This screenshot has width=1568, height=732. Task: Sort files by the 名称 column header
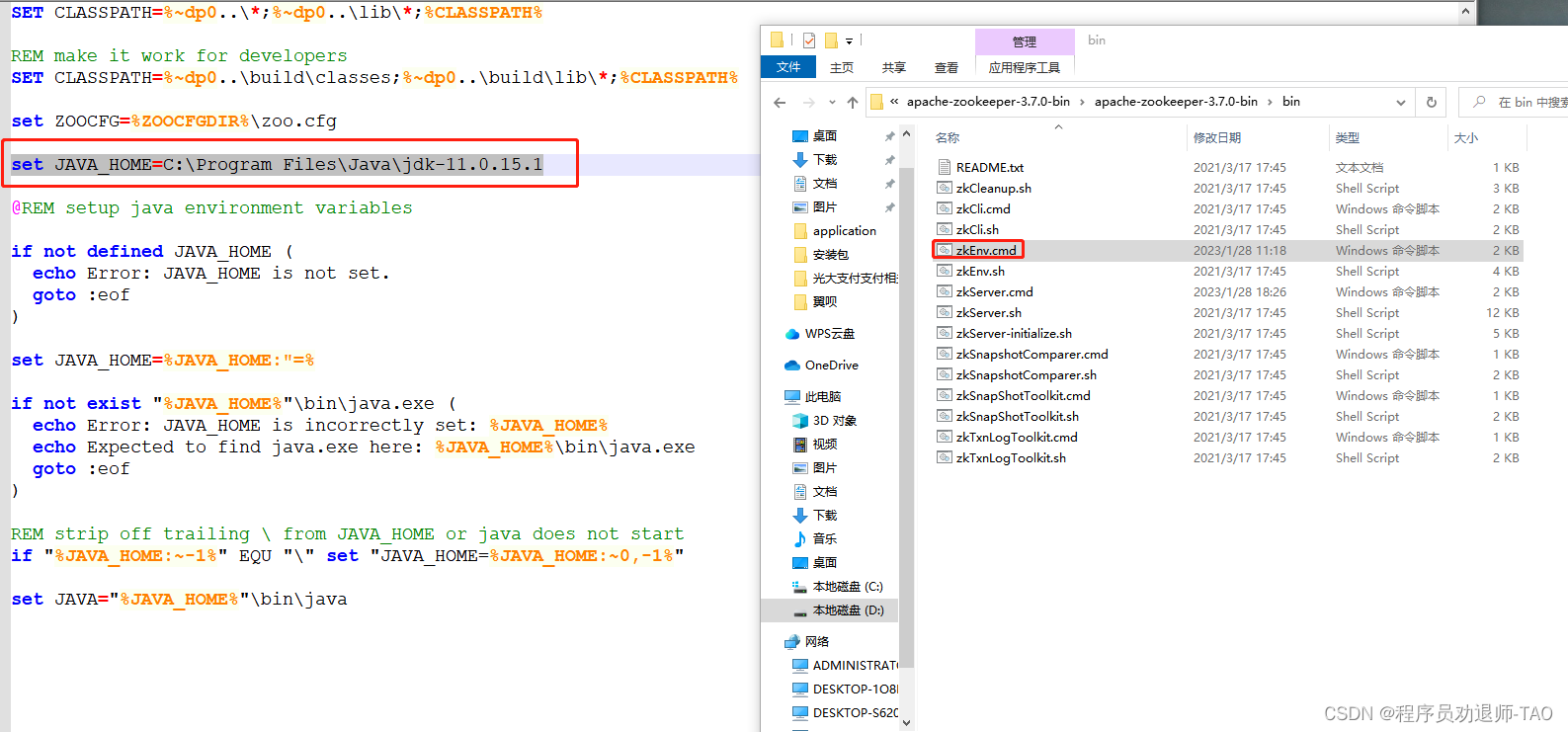(1058, 138)
